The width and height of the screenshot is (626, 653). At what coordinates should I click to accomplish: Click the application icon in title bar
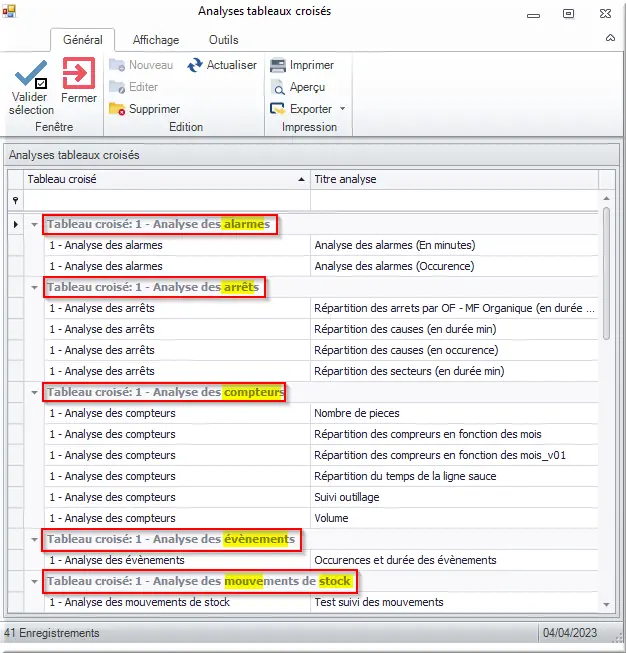click(x=9, y=11)
